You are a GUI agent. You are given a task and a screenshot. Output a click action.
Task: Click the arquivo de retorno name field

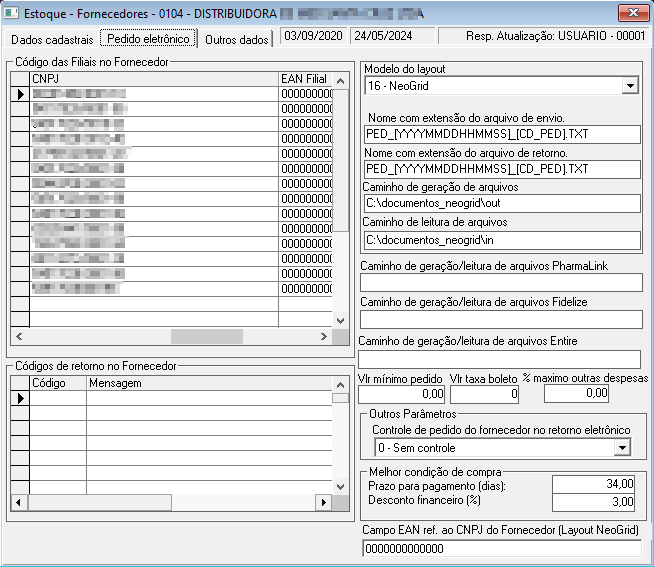click(x=502, y=169)
